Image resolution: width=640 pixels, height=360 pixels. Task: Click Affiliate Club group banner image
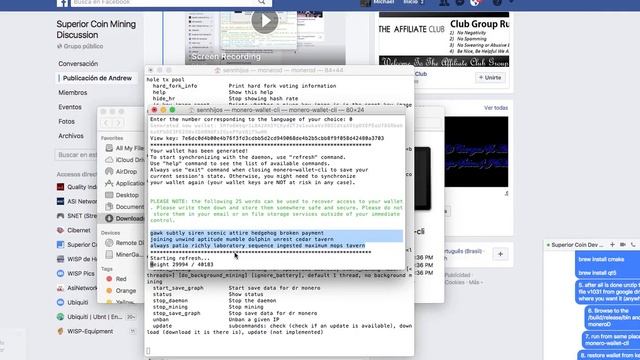444,40
